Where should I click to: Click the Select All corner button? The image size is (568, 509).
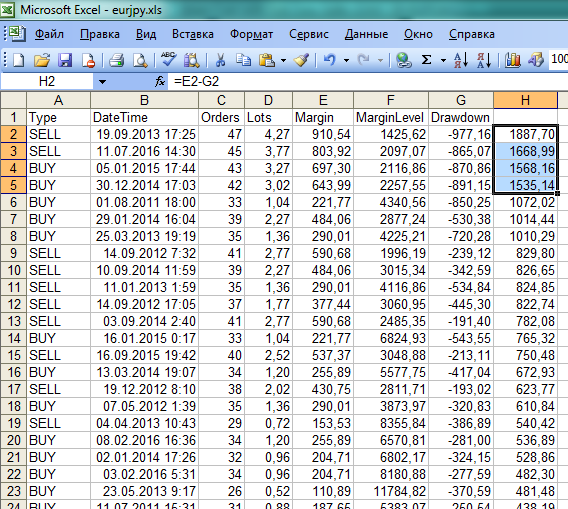(13, 100)
